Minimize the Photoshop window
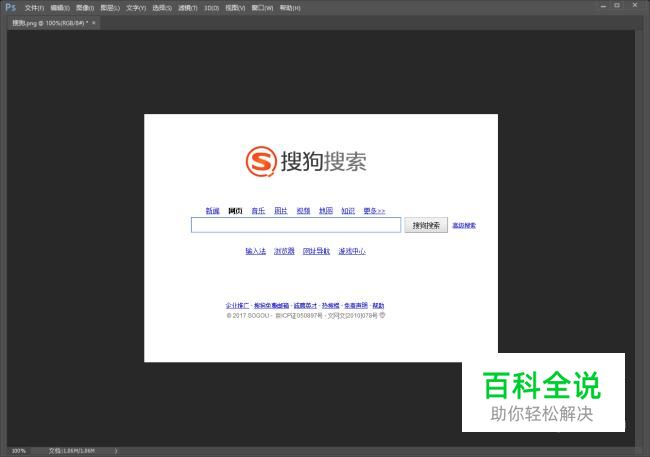 pyautogui.click(x=603, y=6)
